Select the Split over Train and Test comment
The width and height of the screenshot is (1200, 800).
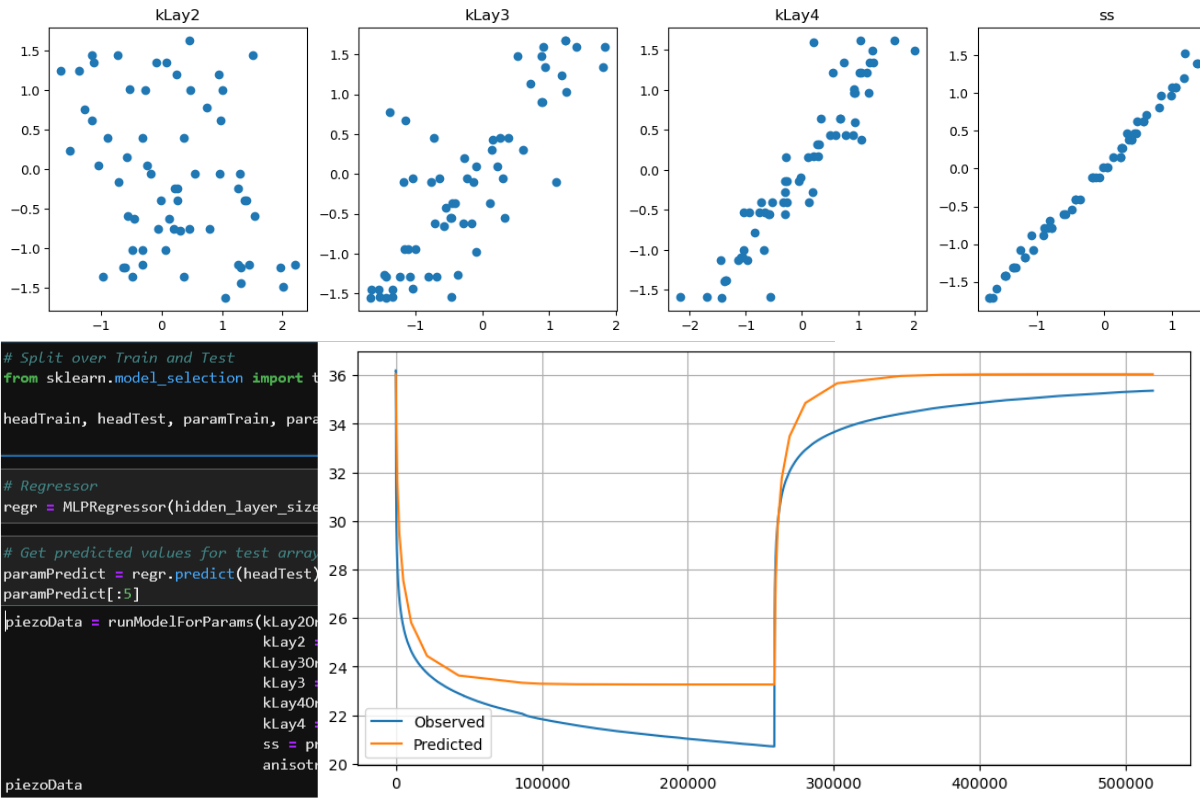click(x=120, y=357)
